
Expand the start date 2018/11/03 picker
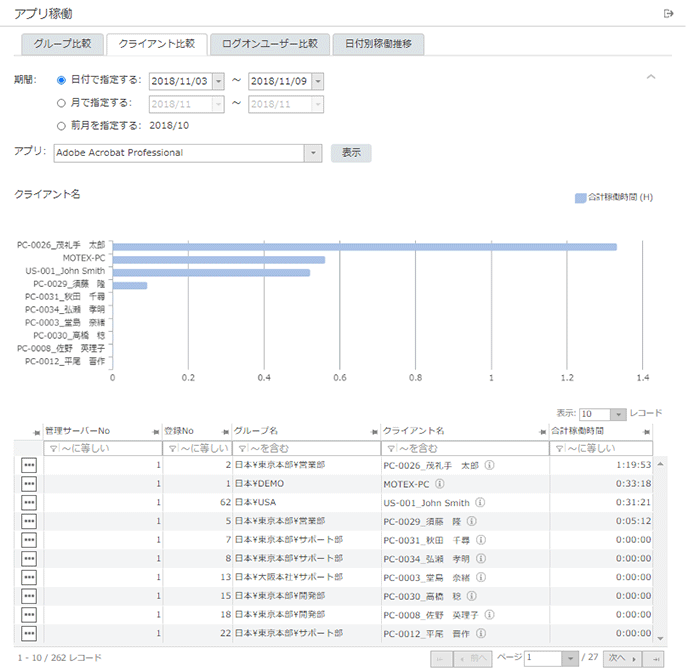(x=218, y=81)
